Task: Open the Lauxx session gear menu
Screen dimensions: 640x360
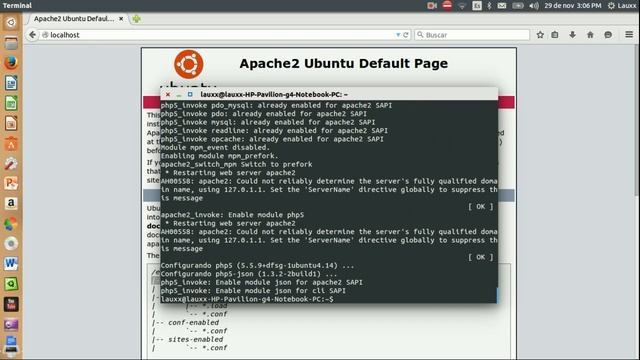Action: click(x=621, y=6)
